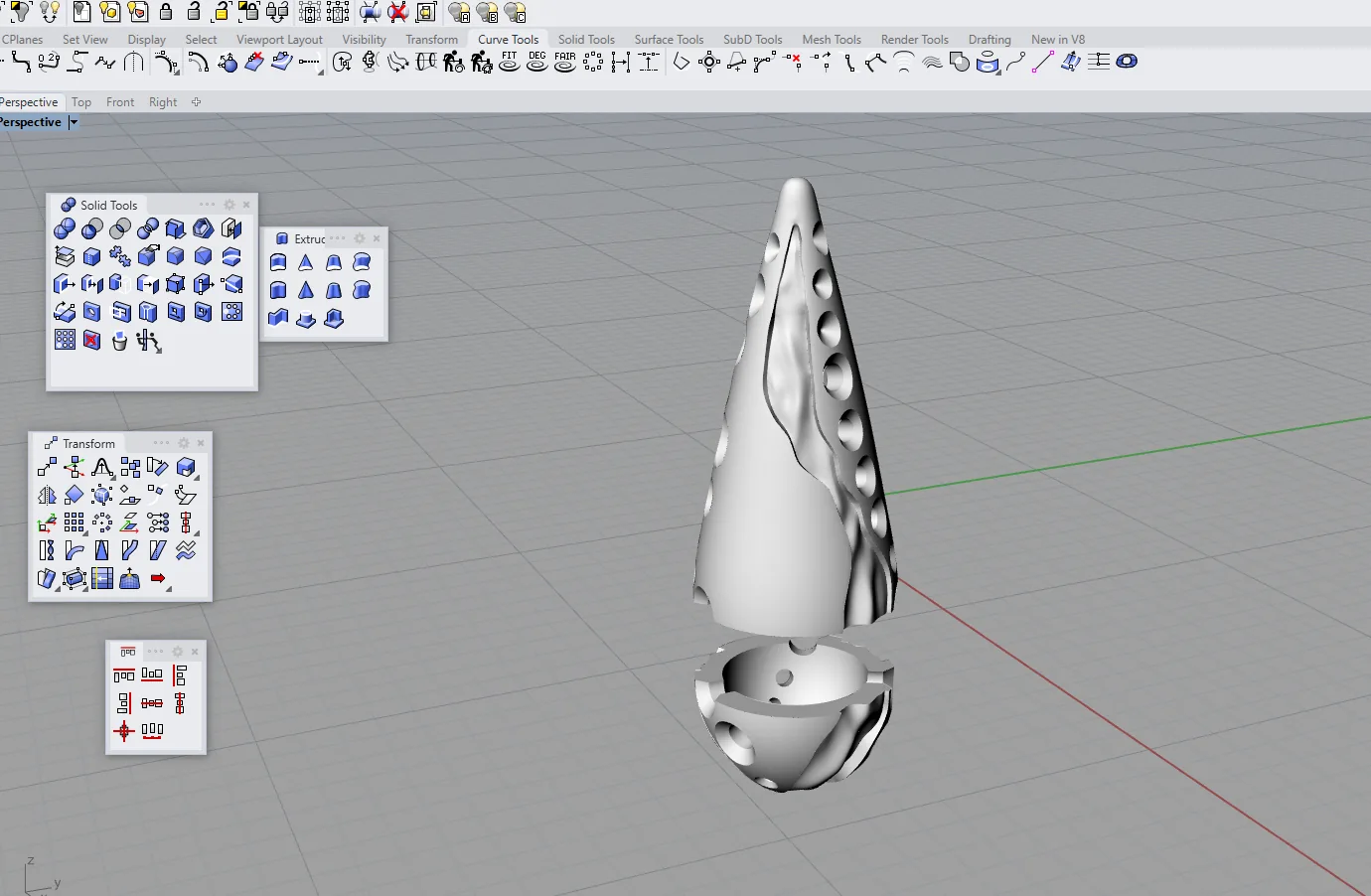Open the Viewport Layout toolbar tab
Image resolution: width=1371 pixels, height=896 pixels.
[x=279, y=40]
